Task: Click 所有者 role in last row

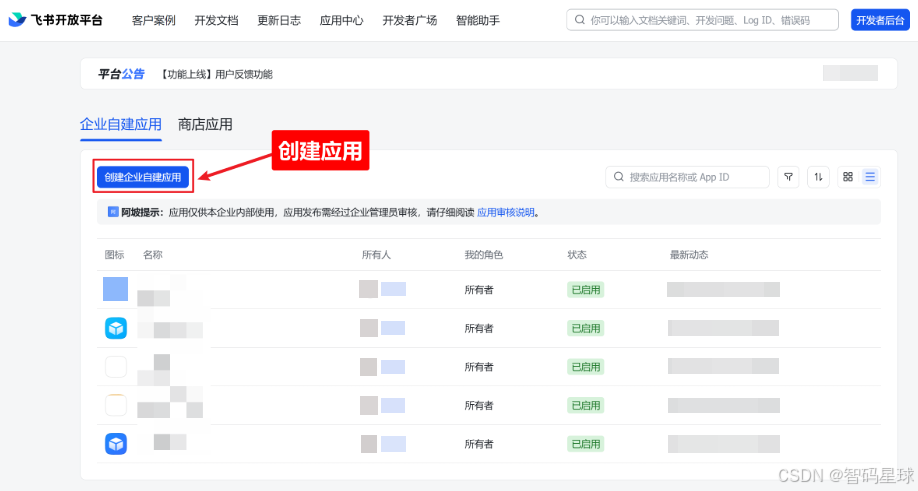Action: pyautogui.click(x=479, y=444)
